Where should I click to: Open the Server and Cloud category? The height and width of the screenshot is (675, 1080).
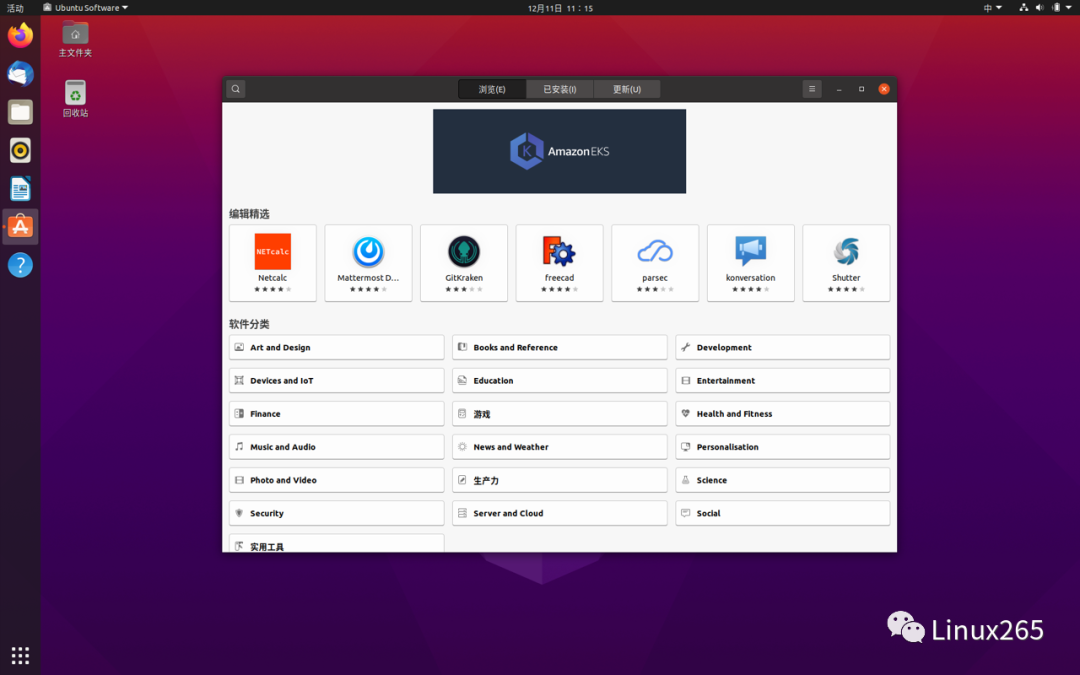(559, 513)
